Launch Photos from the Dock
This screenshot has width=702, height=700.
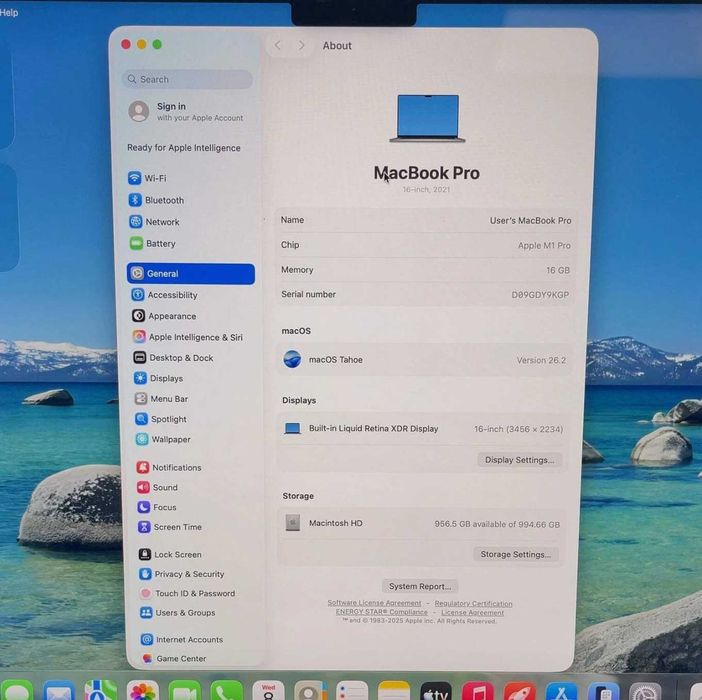(142, 691)
